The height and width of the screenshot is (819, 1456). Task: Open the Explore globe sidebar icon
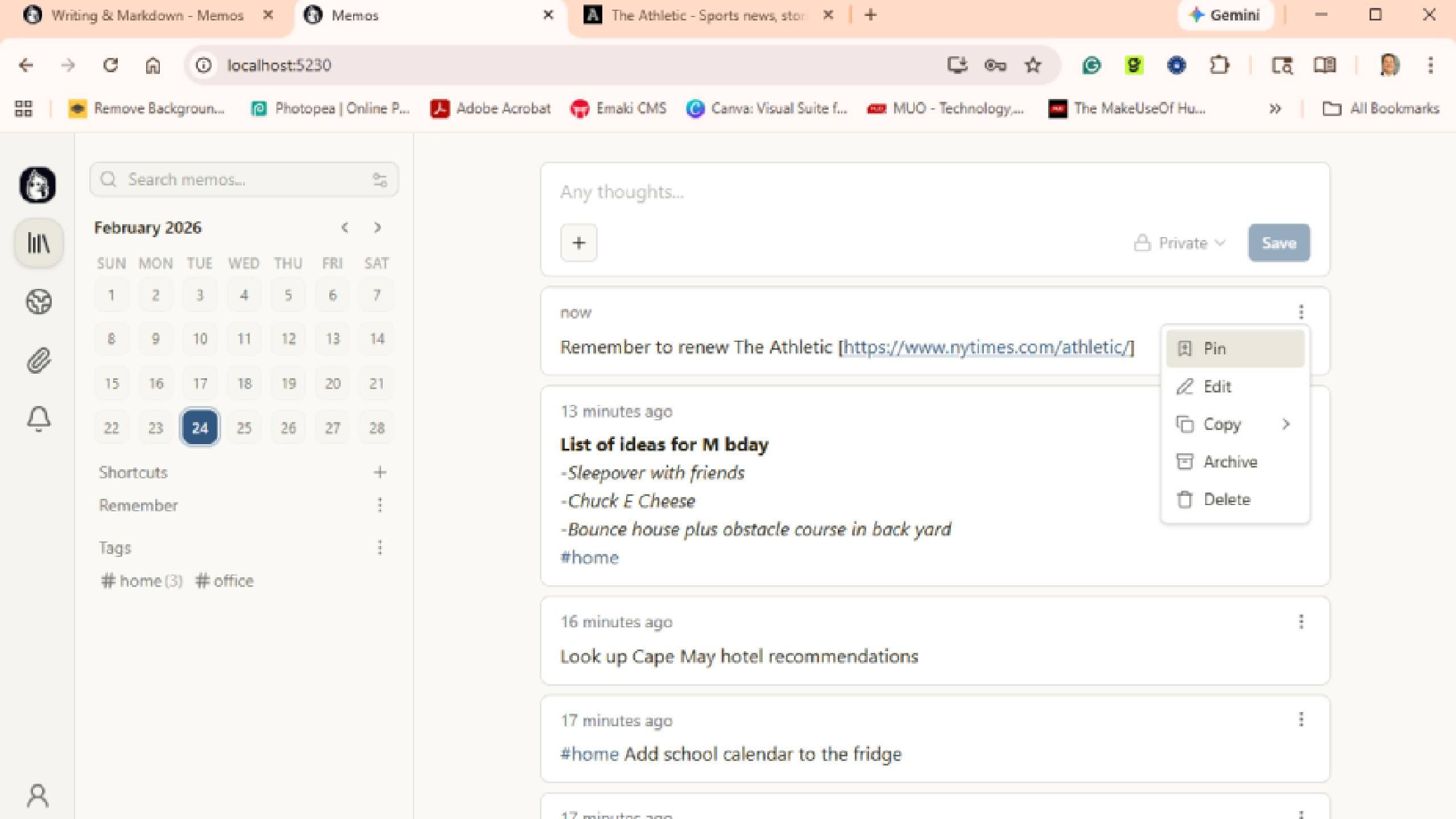tap(39, 301)
